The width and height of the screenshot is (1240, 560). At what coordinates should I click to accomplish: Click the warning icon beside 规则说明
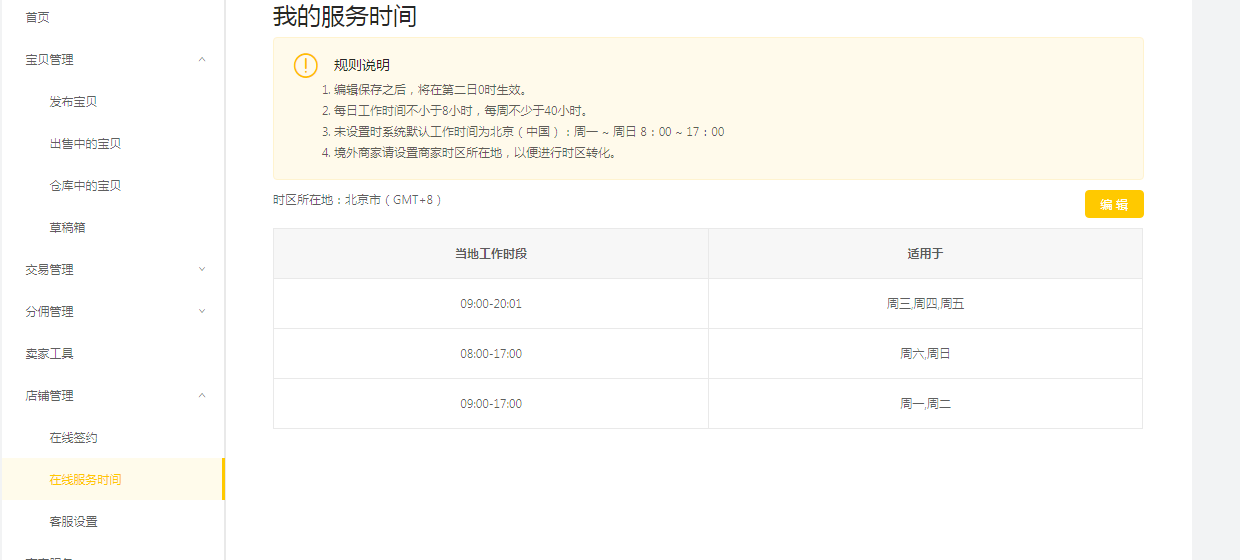(306, 65)
